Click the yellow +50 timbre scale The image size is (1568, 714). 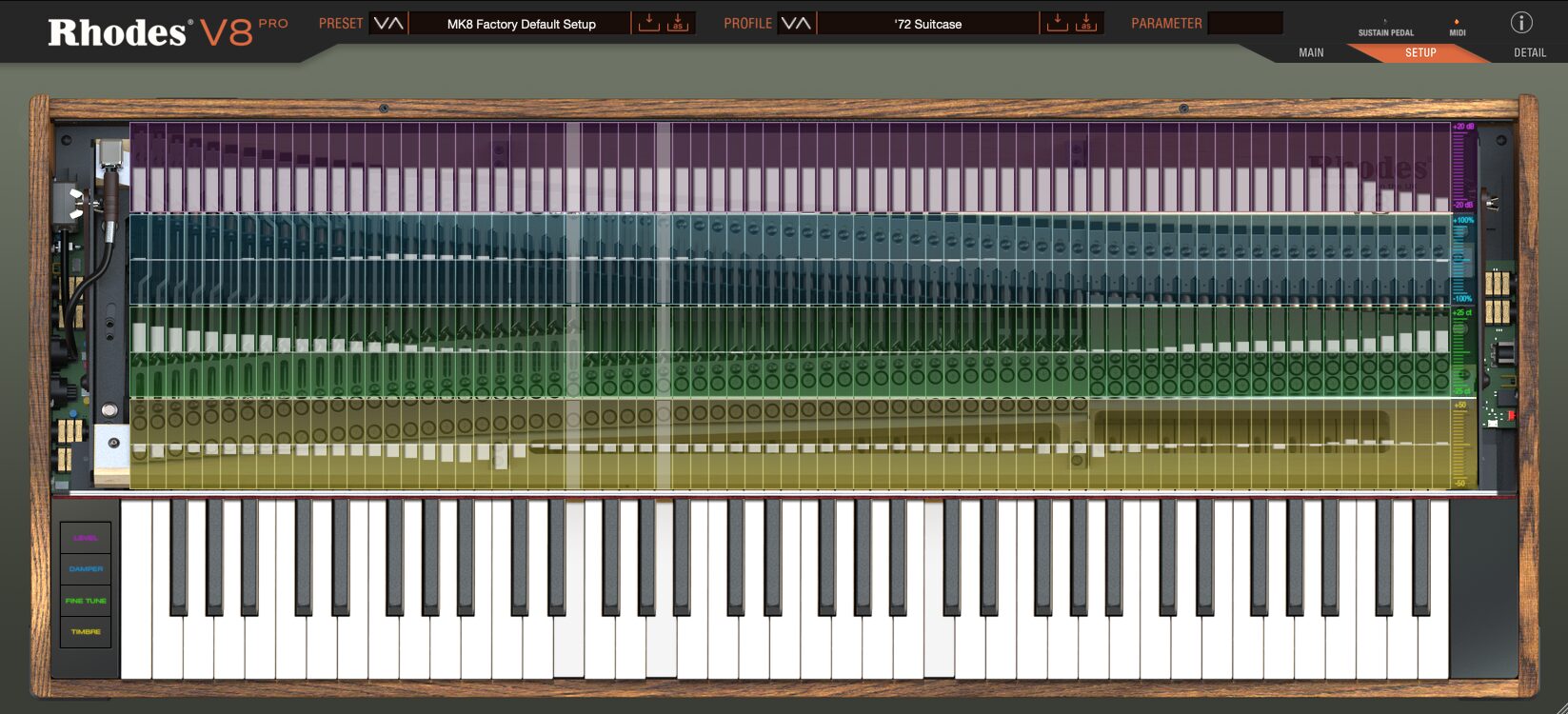click(x=1463, y=445)
